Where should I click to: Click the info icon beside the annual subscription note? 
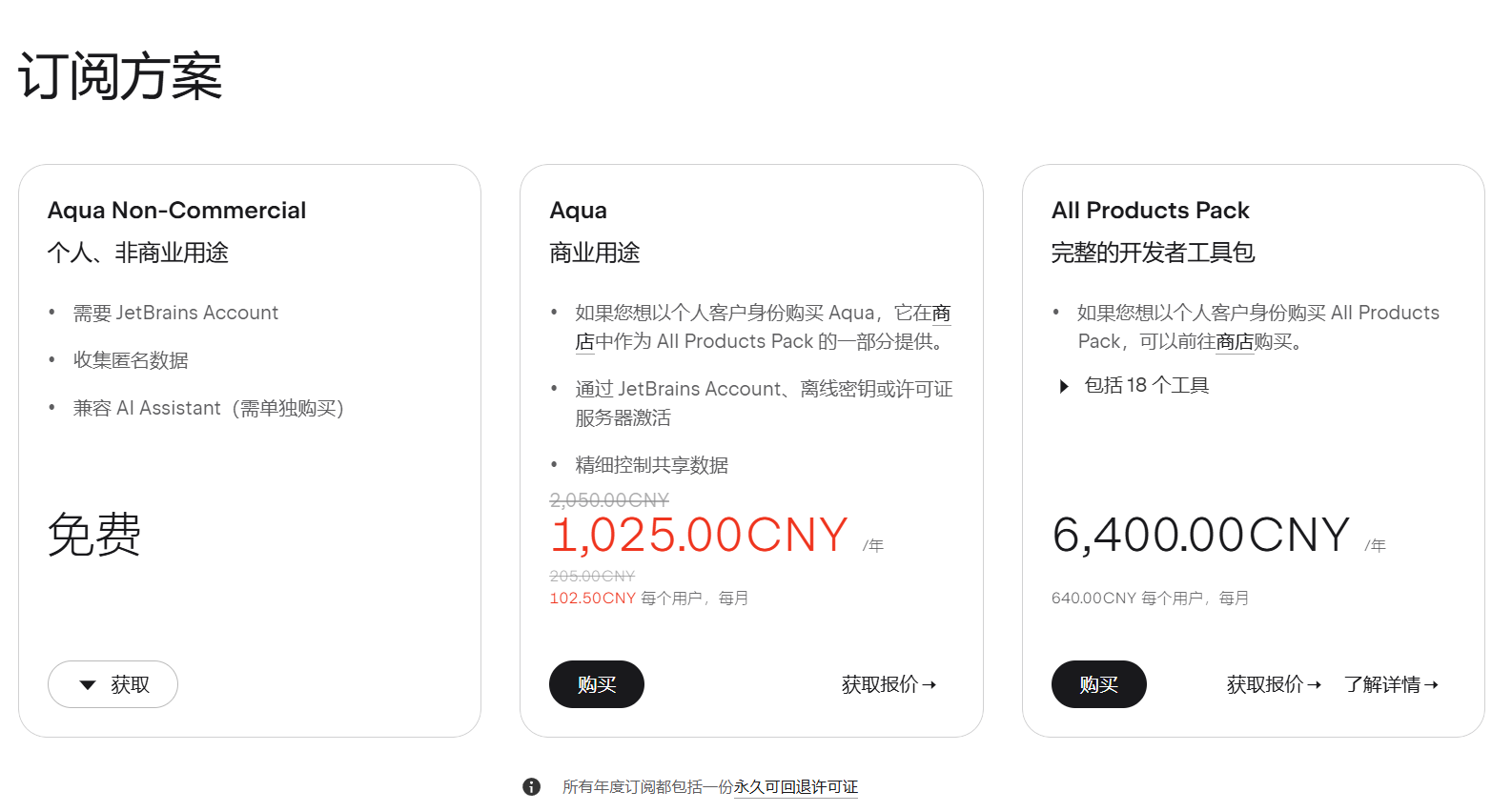tap(532, 786)
